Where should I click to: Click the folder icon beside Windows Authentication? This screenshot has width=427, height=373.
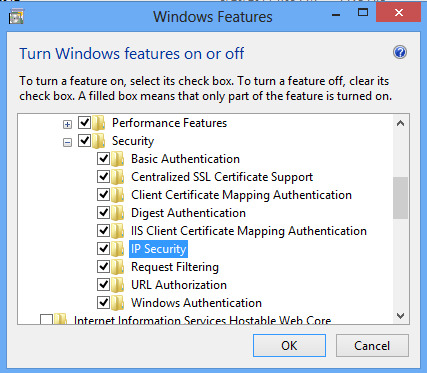click(x=118, y=303)
